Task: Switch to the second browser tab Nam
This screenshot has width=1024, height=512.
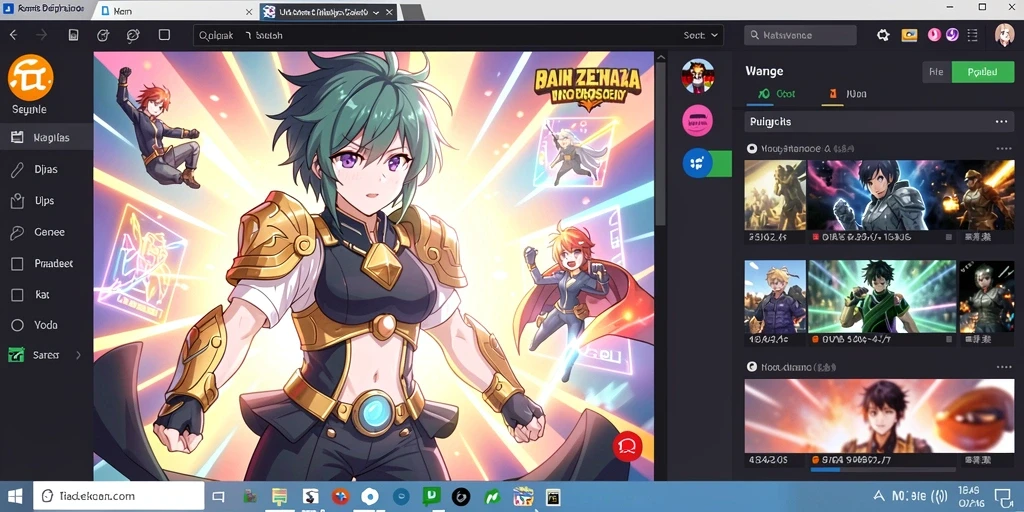Action: 176,12
